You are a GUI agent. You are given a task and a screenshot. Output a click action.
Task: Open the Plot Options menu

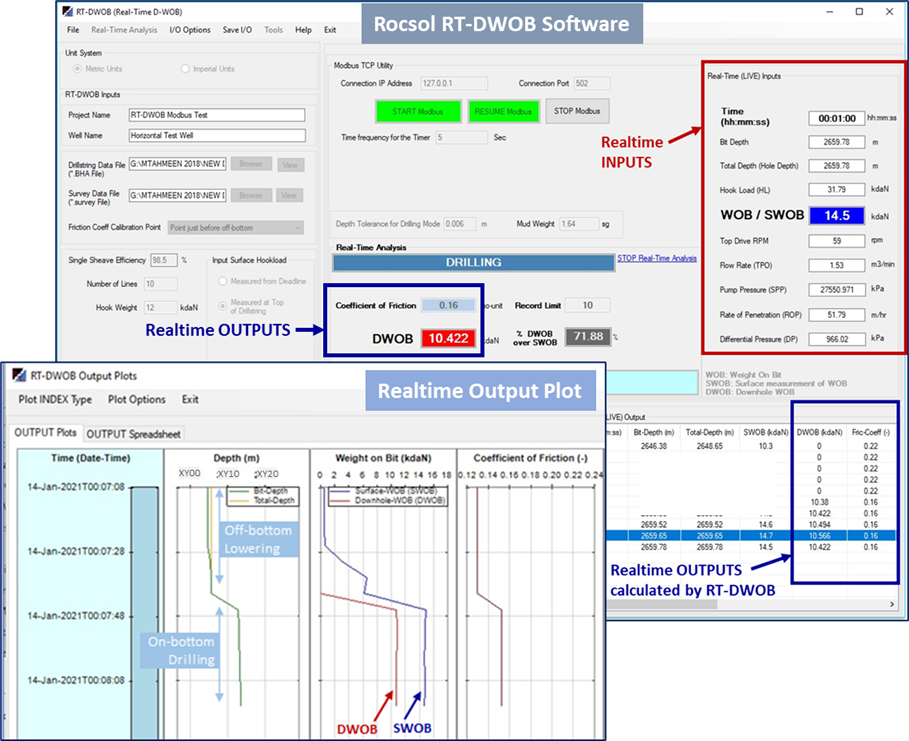pos(136,399)
